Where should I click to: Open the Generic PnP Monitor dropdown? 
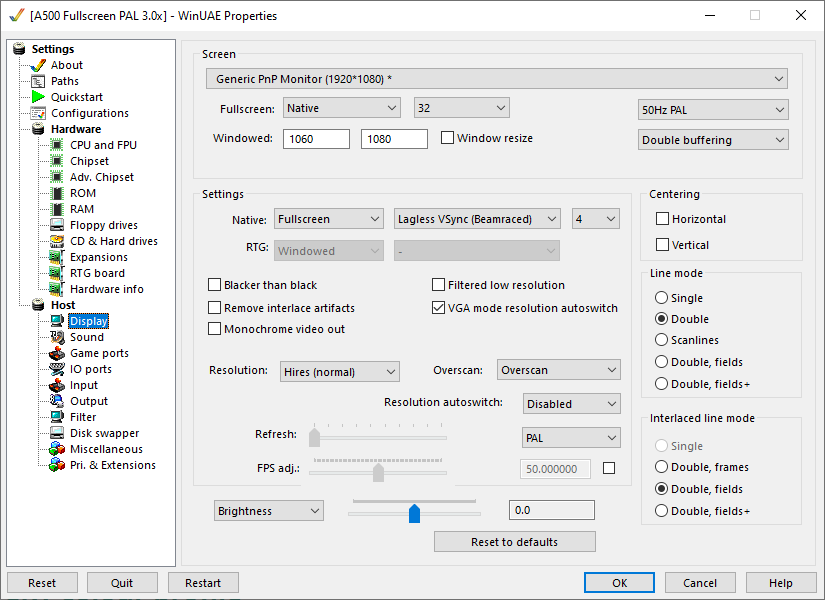click(x=497, y=79)
